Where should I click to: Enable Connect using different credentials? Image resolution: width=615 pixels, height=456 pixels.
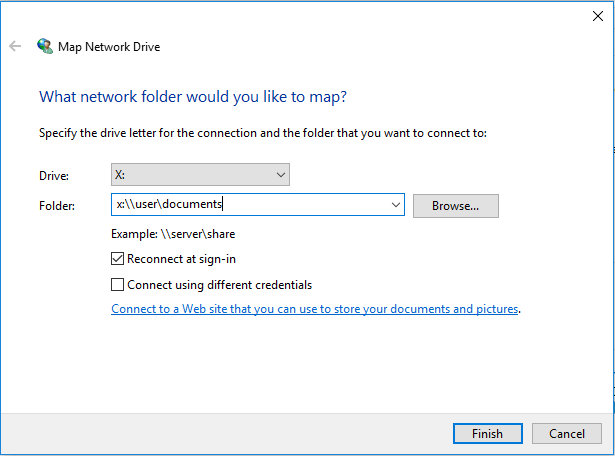coord(117,285)
